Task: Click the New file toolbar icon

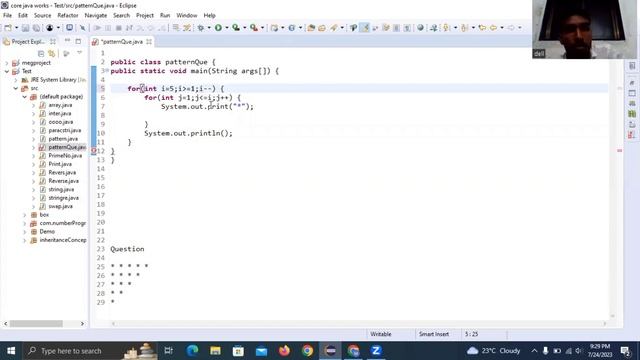Action: pyautogui.click(x=8, y=28)
